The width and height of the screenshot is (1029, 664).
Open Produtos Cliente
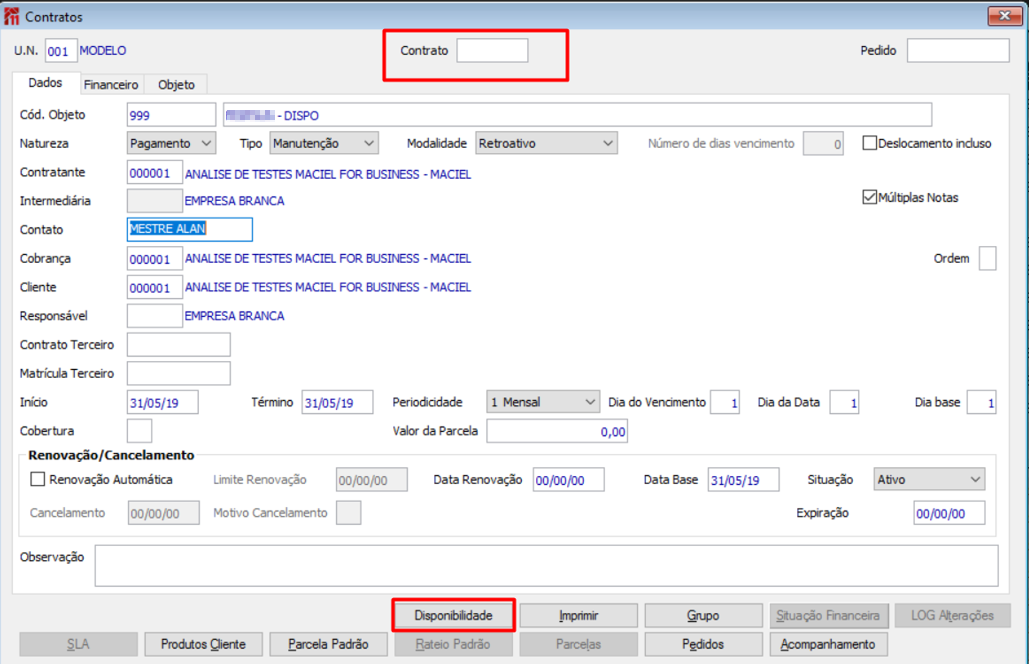point(203,644)
